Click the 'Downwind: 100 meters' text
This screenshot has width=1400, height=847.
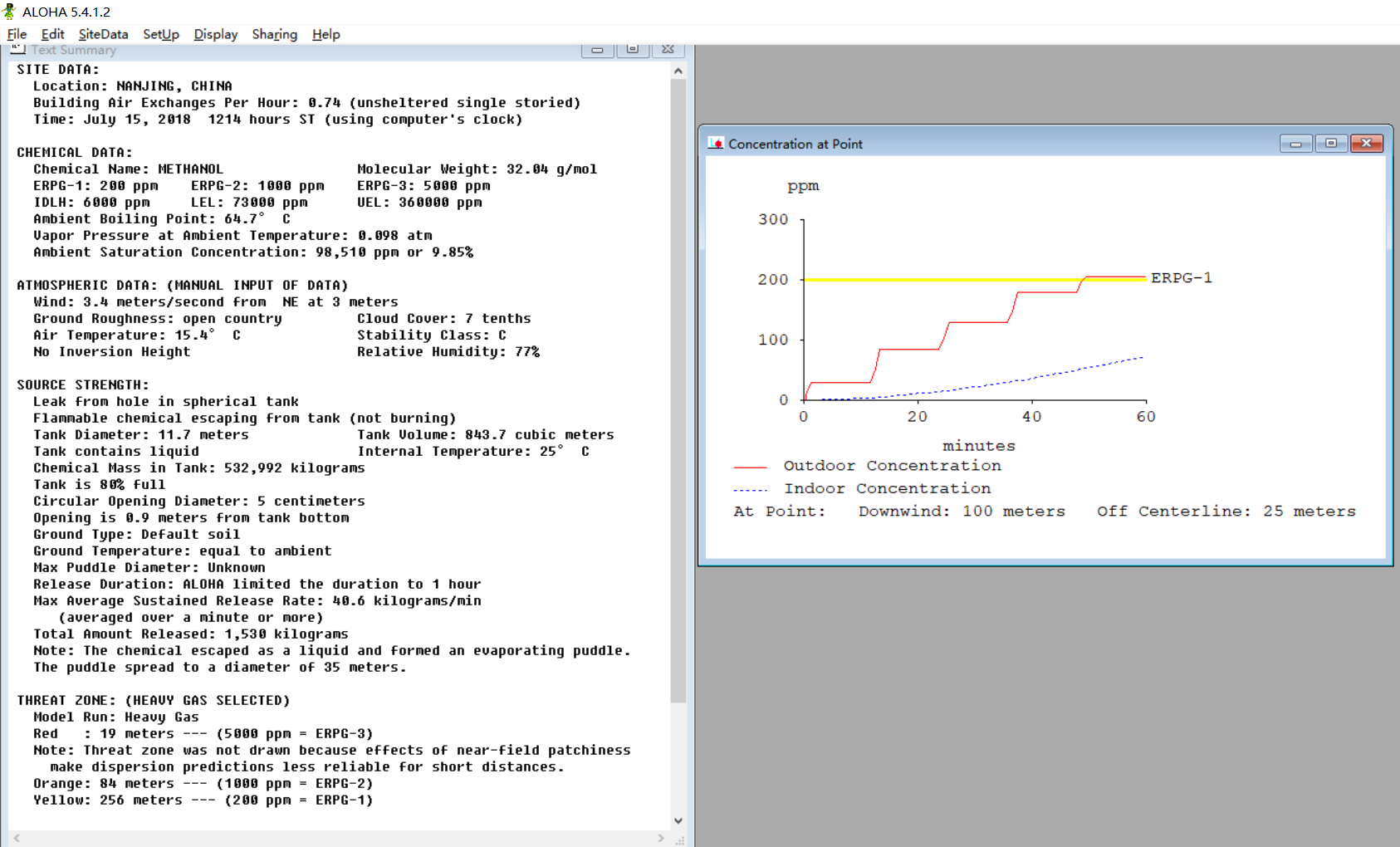[962, 512]
